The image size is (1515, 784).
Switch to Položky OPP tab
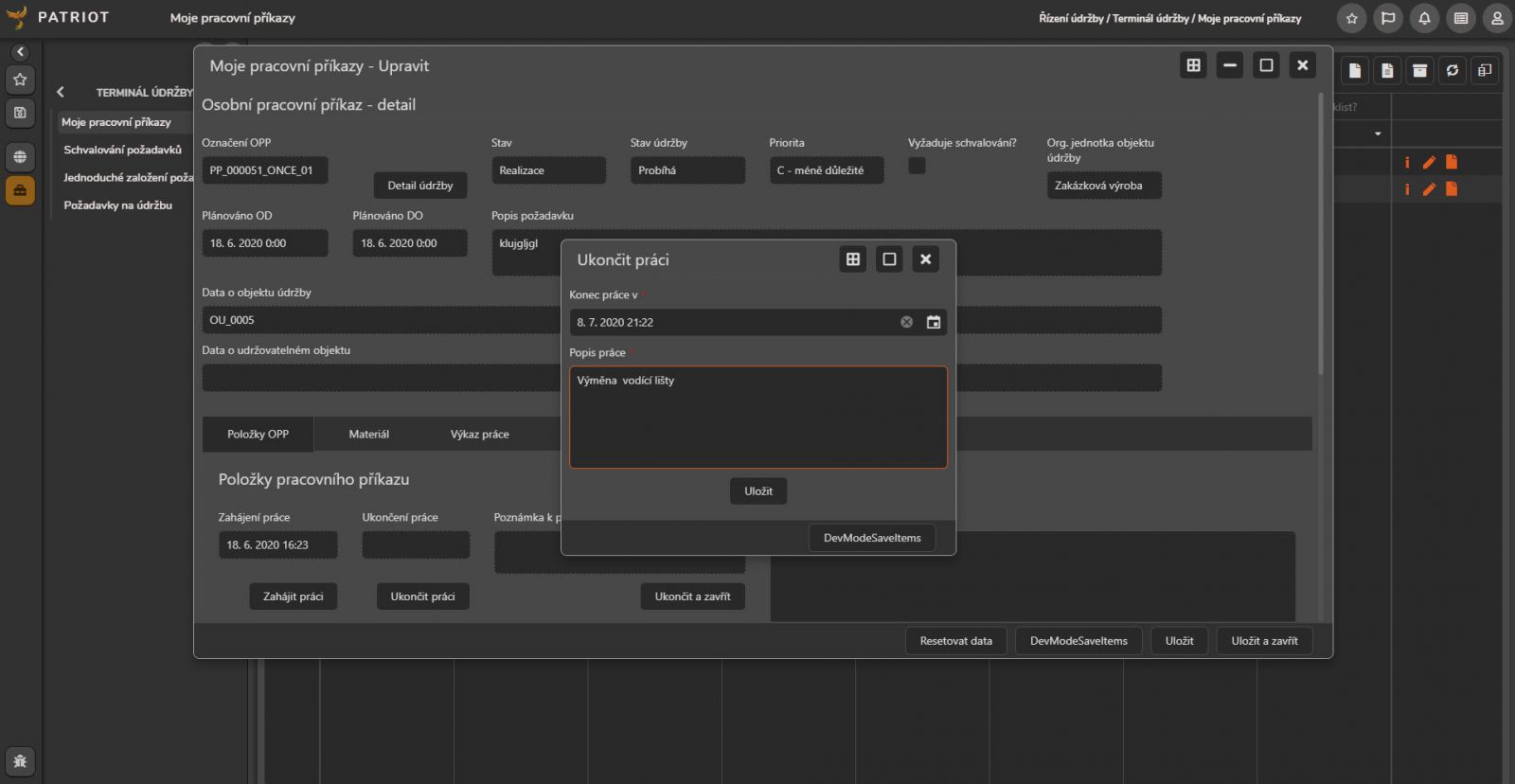(258, 434)
